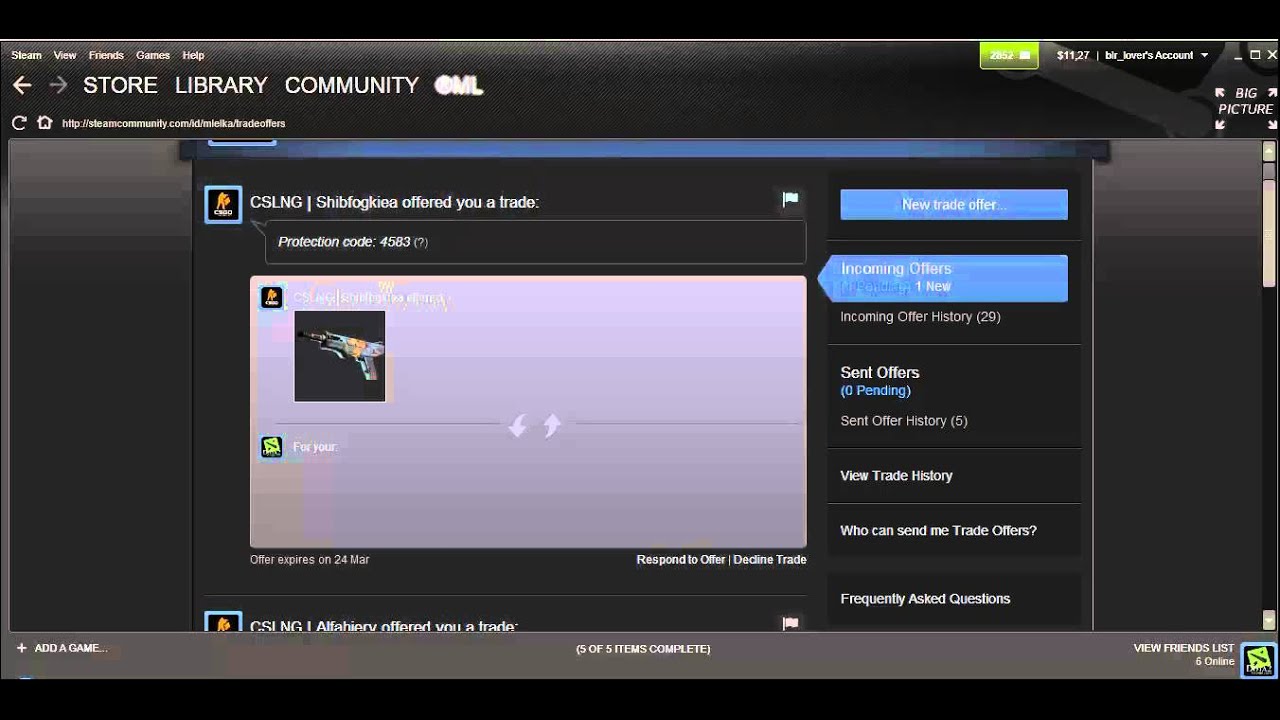Image resolution: width=1280 pixels, height=720 pixels.
Task: Switch to Big Picture mode
Action: coord(1245,108)
